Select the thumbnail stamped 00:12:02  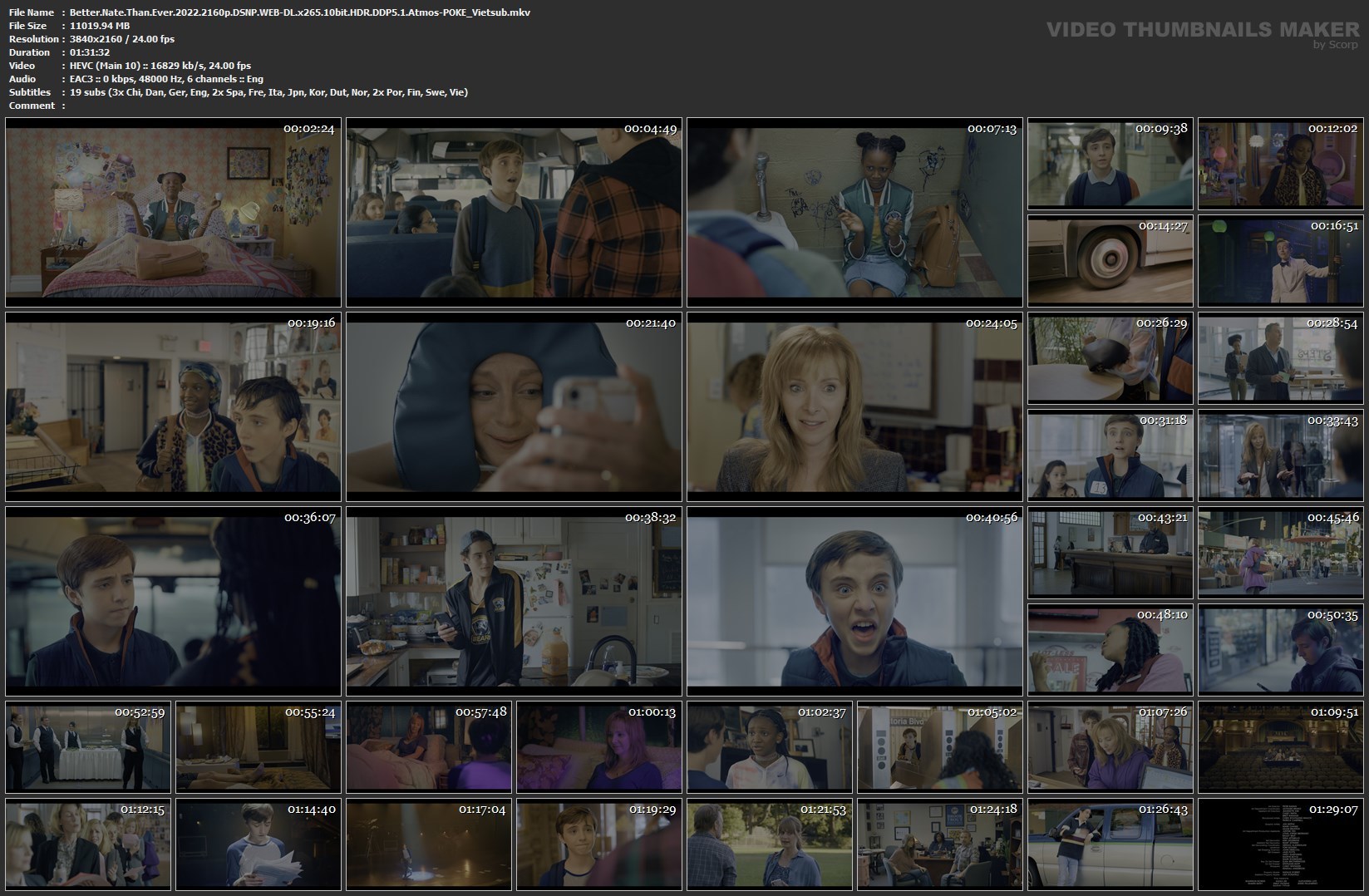[1281, 164]
